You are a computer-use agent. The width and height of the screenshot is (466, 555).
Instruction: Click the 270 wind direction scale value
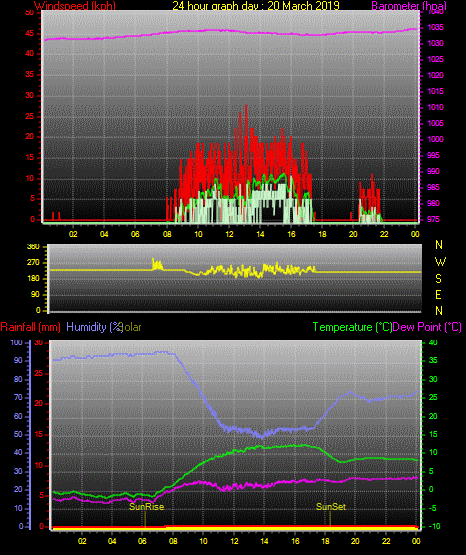tap(33, 263)
